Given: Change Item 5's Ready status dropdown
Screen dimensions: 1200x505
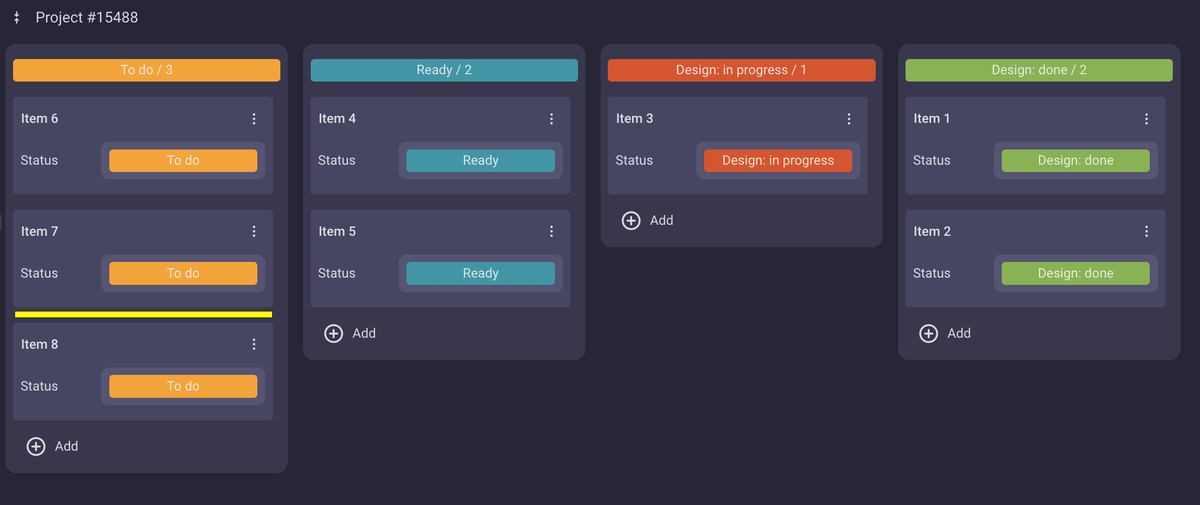Looking at the screenshot, I should coord(480,274).
